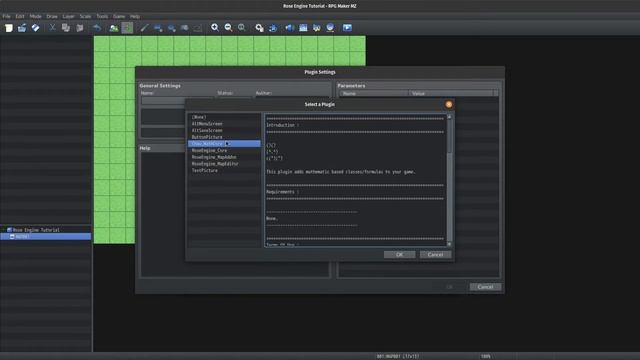Image resolution: width=640 pixels, height=360 pixels.
Task: Click the Playtest play toolbar icon
Action: click(x=347, y=28)
